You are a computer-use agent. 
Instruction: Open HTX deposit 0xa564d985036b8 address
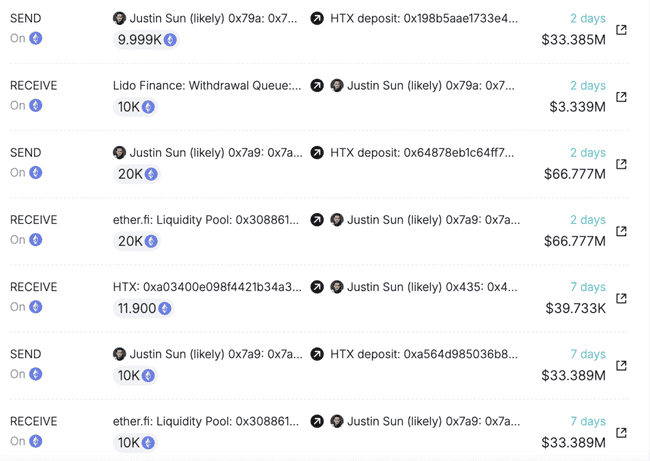pos(424,354)
